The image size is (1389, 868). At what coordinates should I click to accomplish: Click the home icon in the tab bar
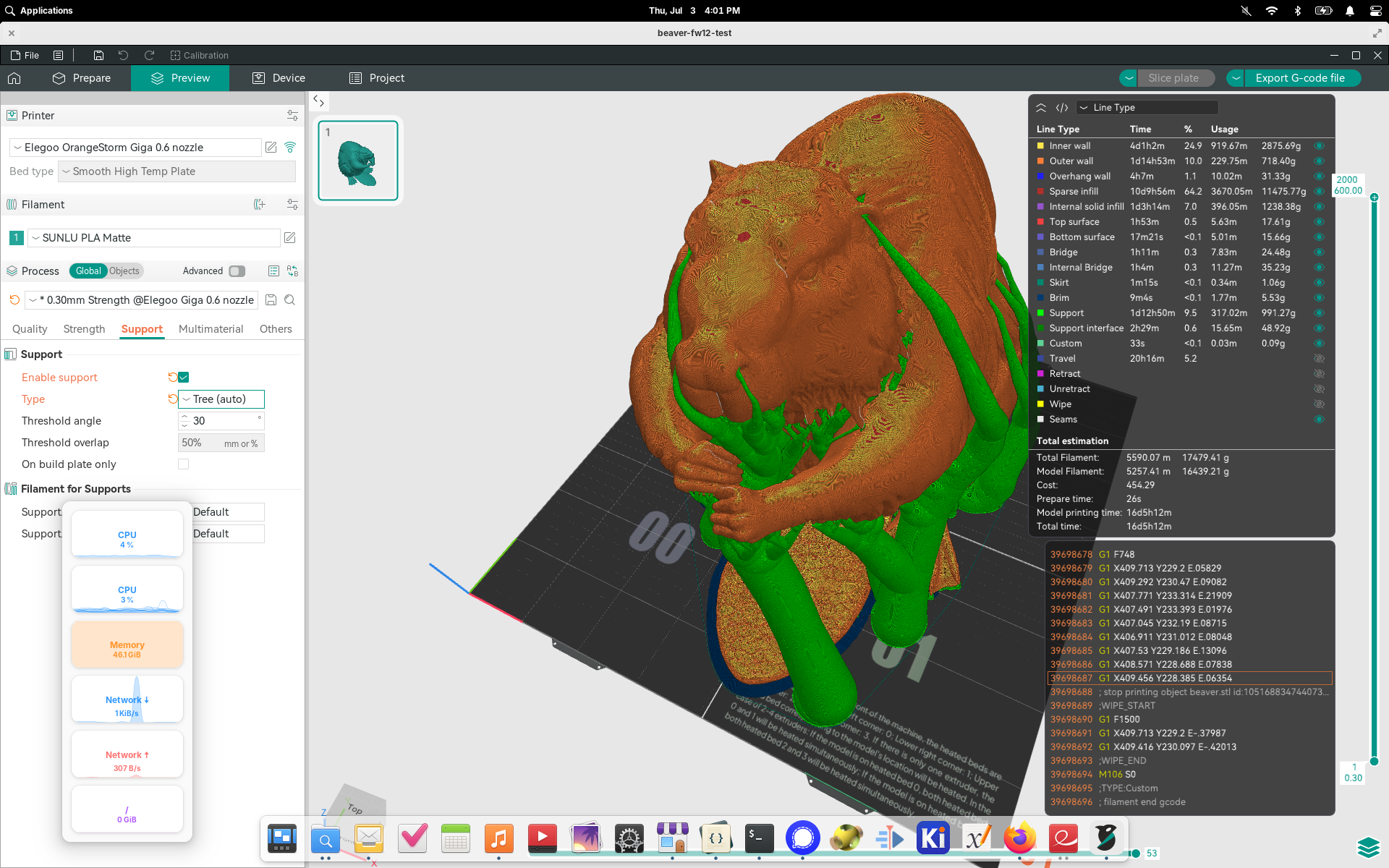(x=14, y=78)
